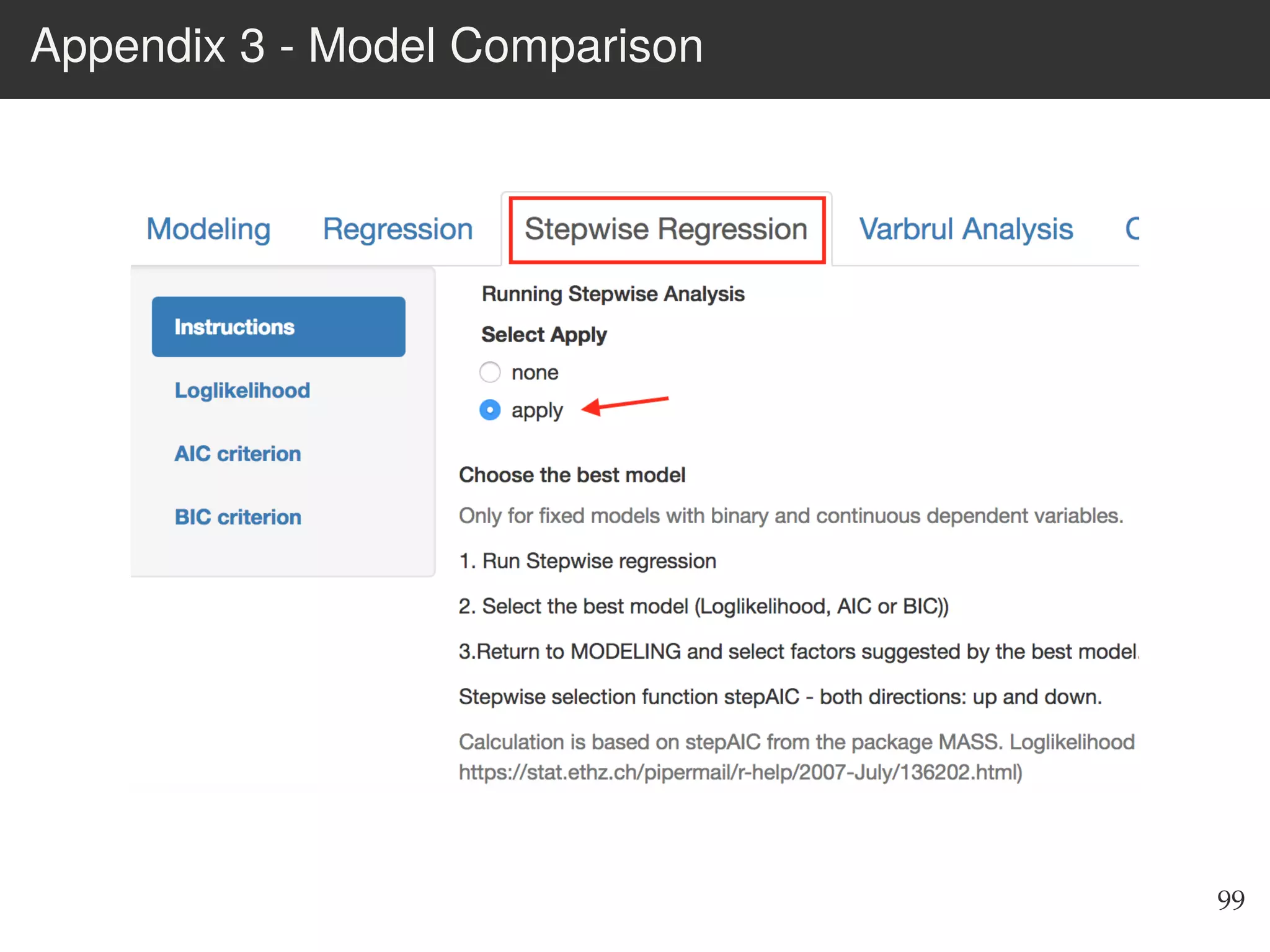Click the 'Return to MODELING' instruction line
The height and width of the screenshot is (952, 1270).
point(798,651)
